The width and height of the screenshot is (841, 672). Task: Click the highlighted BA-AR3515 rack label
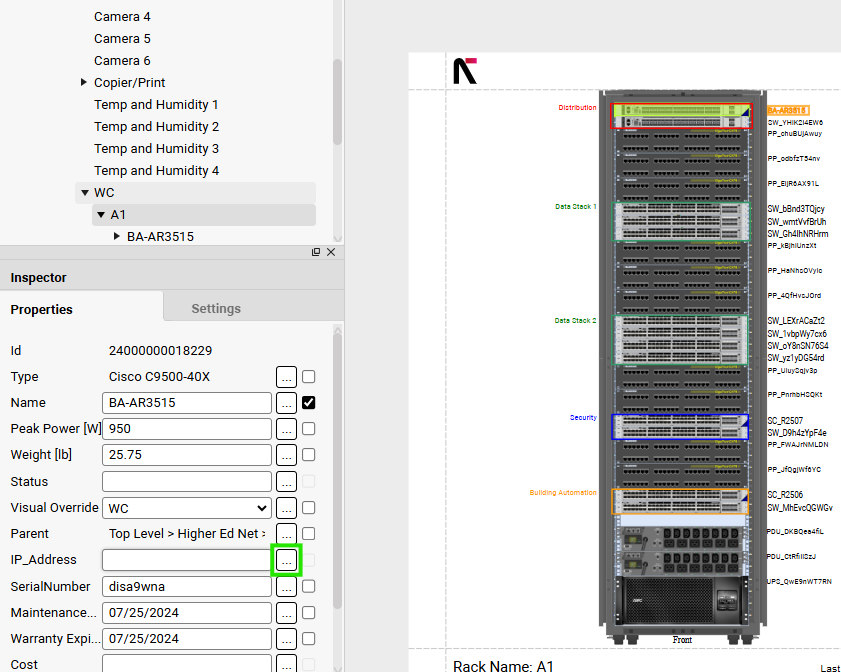[x=788, y=110]
